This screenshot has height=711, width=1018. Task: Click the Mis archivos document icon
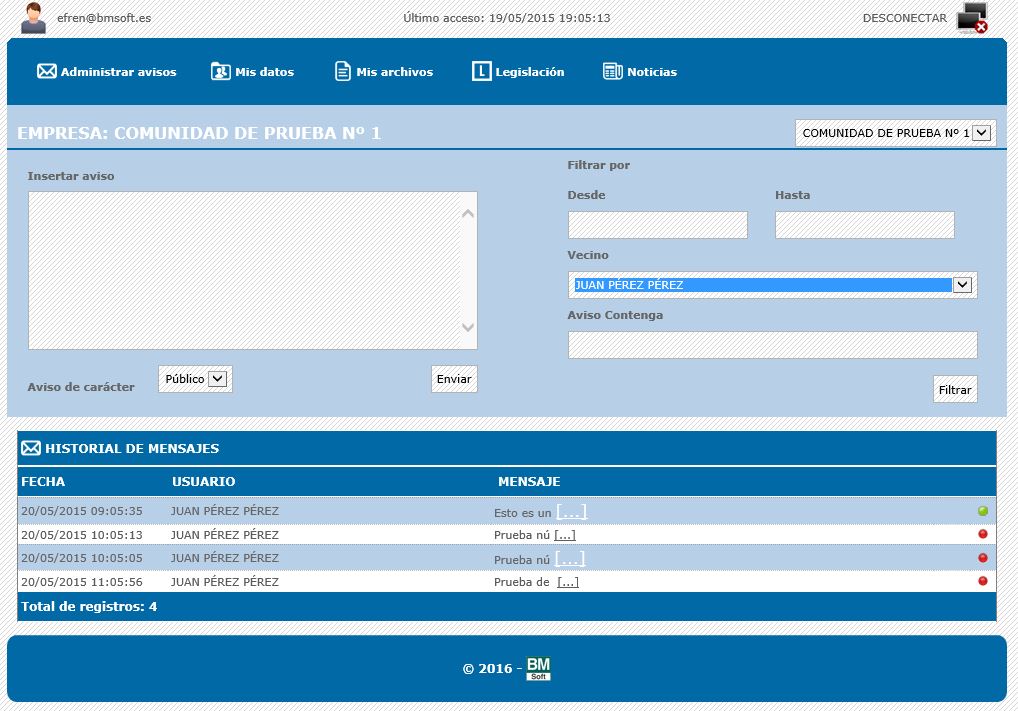(343, 72)
